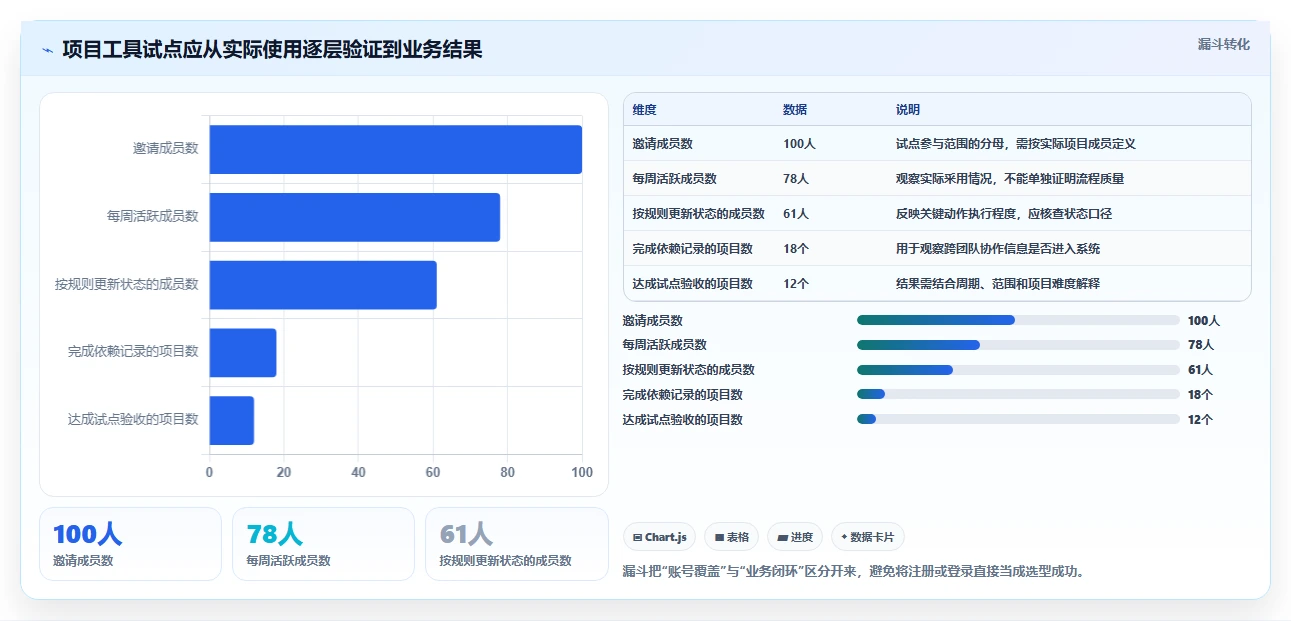Click the 每周活跃成员数 table row label
The width and height of the screenshot is (1291, 621).
pyautogui.click(x=675, y=179)
